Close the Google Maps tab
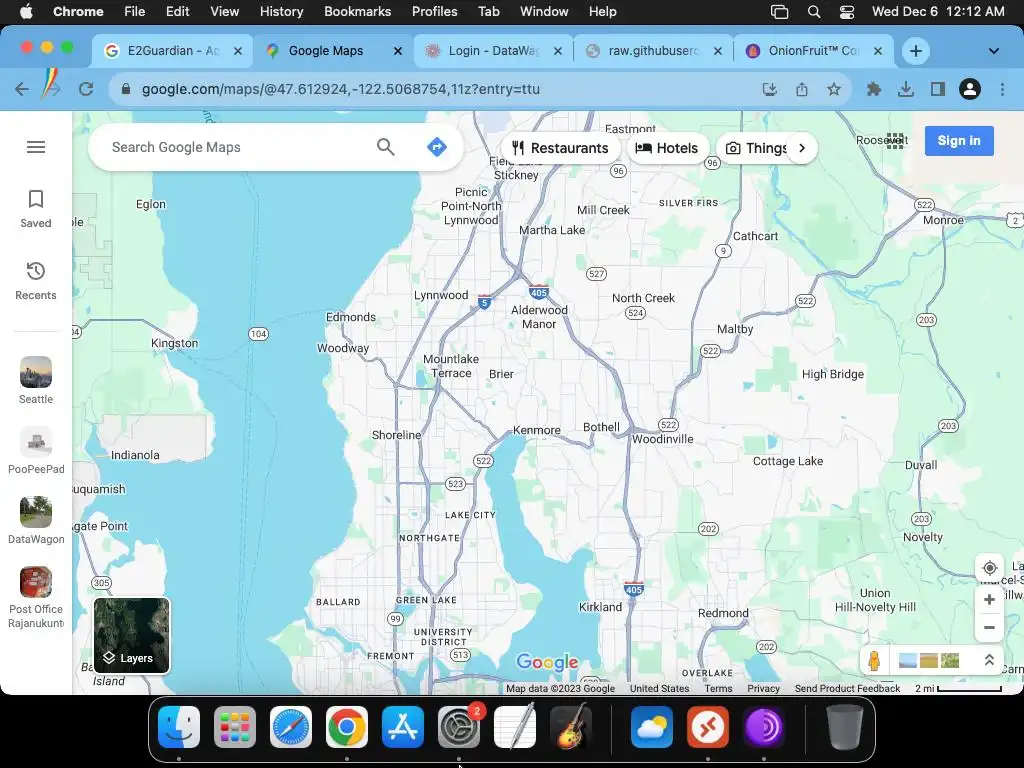Screen dimensions: 1024x768 (398, 51)
